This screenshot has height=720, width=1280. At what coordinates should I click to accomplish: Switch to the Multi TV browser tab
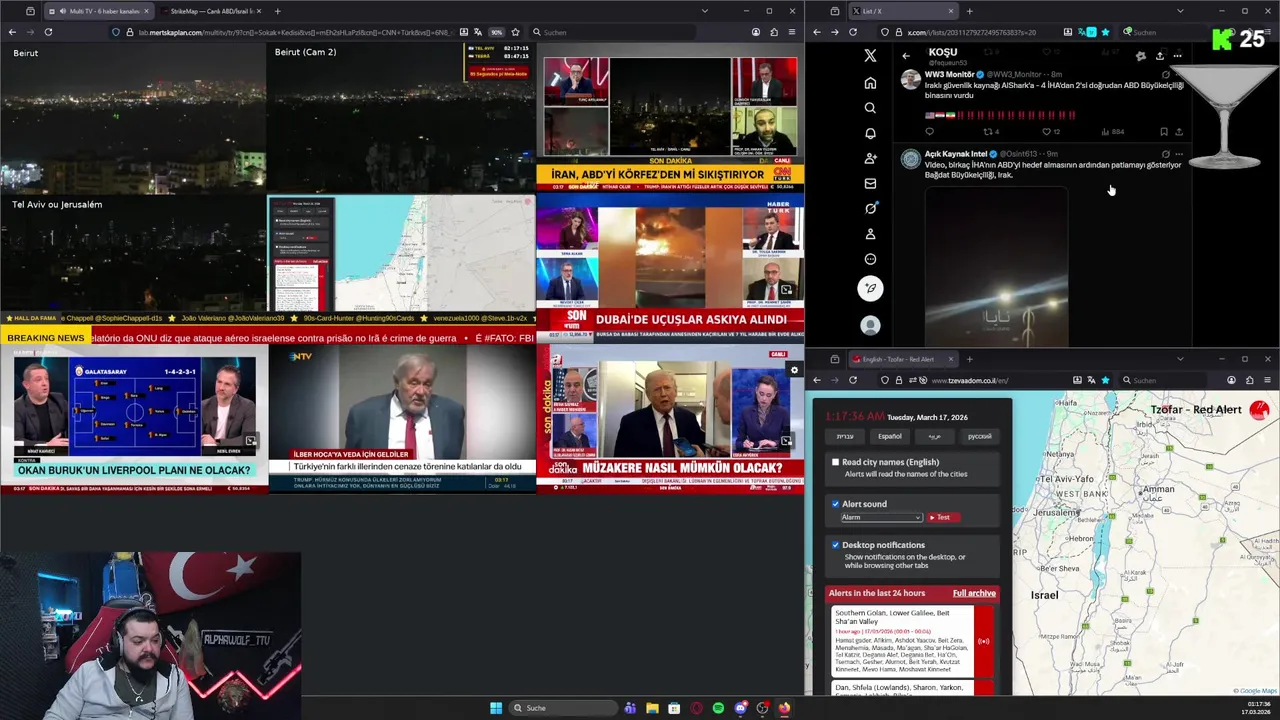[100, 11]
